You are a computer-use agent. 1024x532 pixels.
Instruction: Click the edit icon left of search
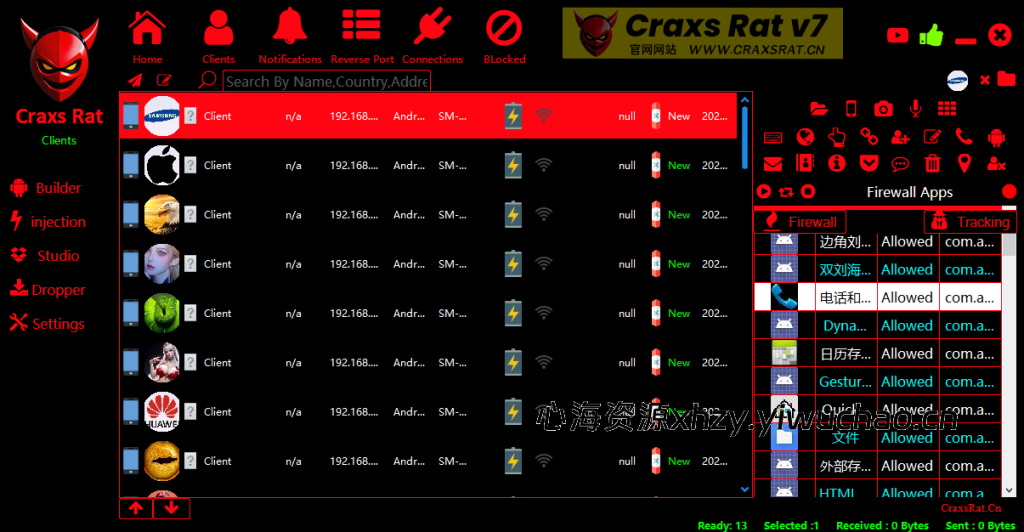coord(164,80)
